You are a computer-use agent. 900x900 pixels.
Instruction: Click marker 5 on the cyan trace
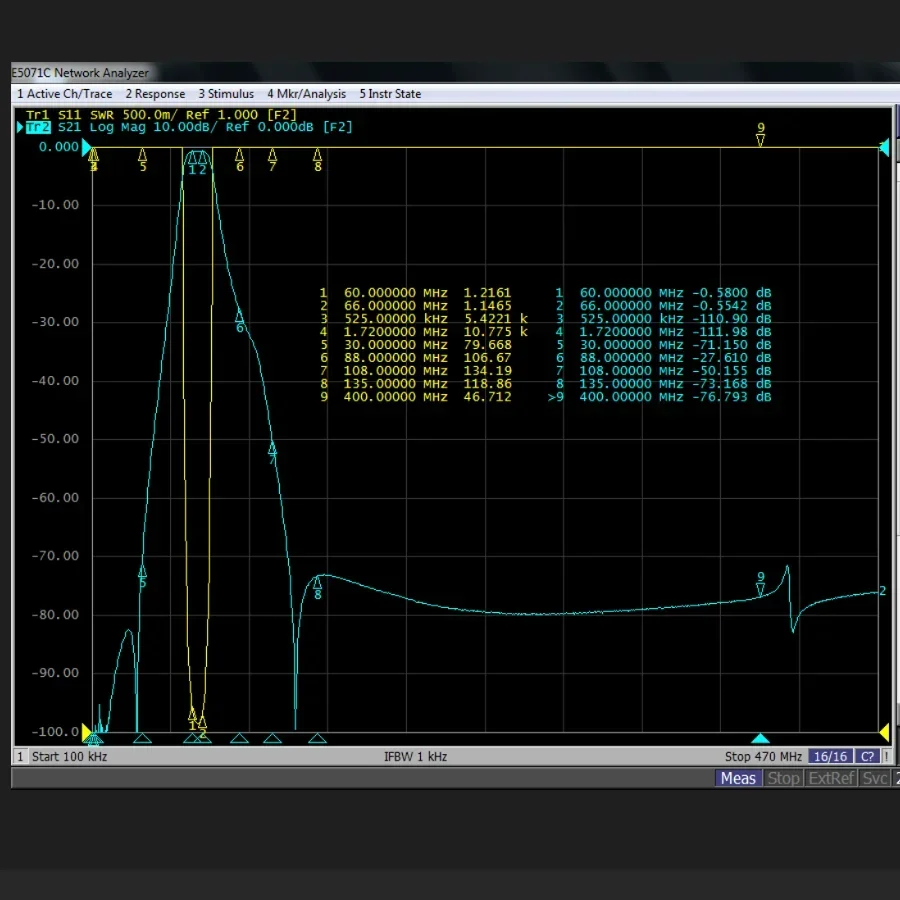[x=142, y=572]
